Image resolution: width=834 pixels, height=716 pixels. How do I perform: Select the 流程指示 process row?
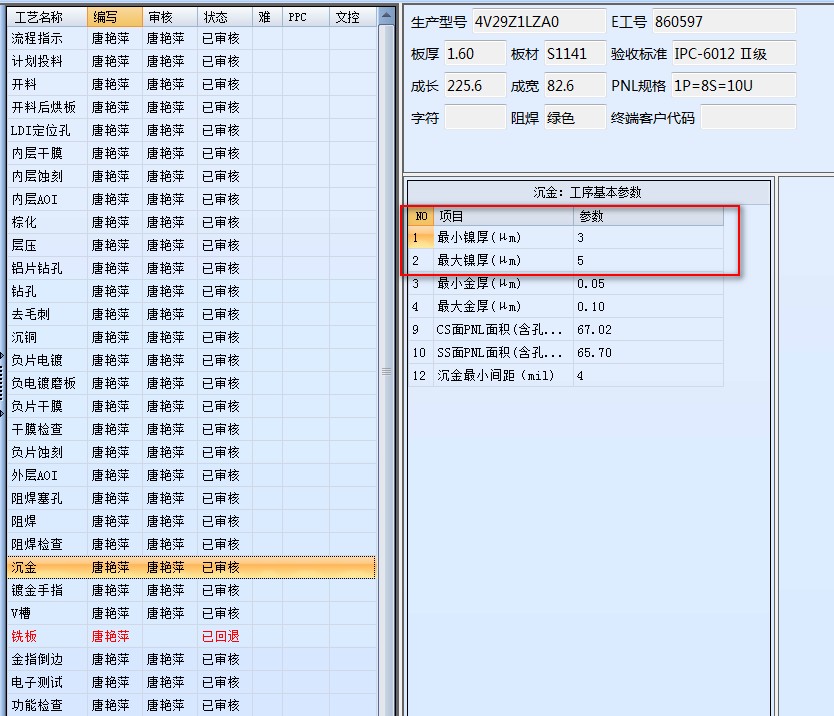[x=192, y=38]
